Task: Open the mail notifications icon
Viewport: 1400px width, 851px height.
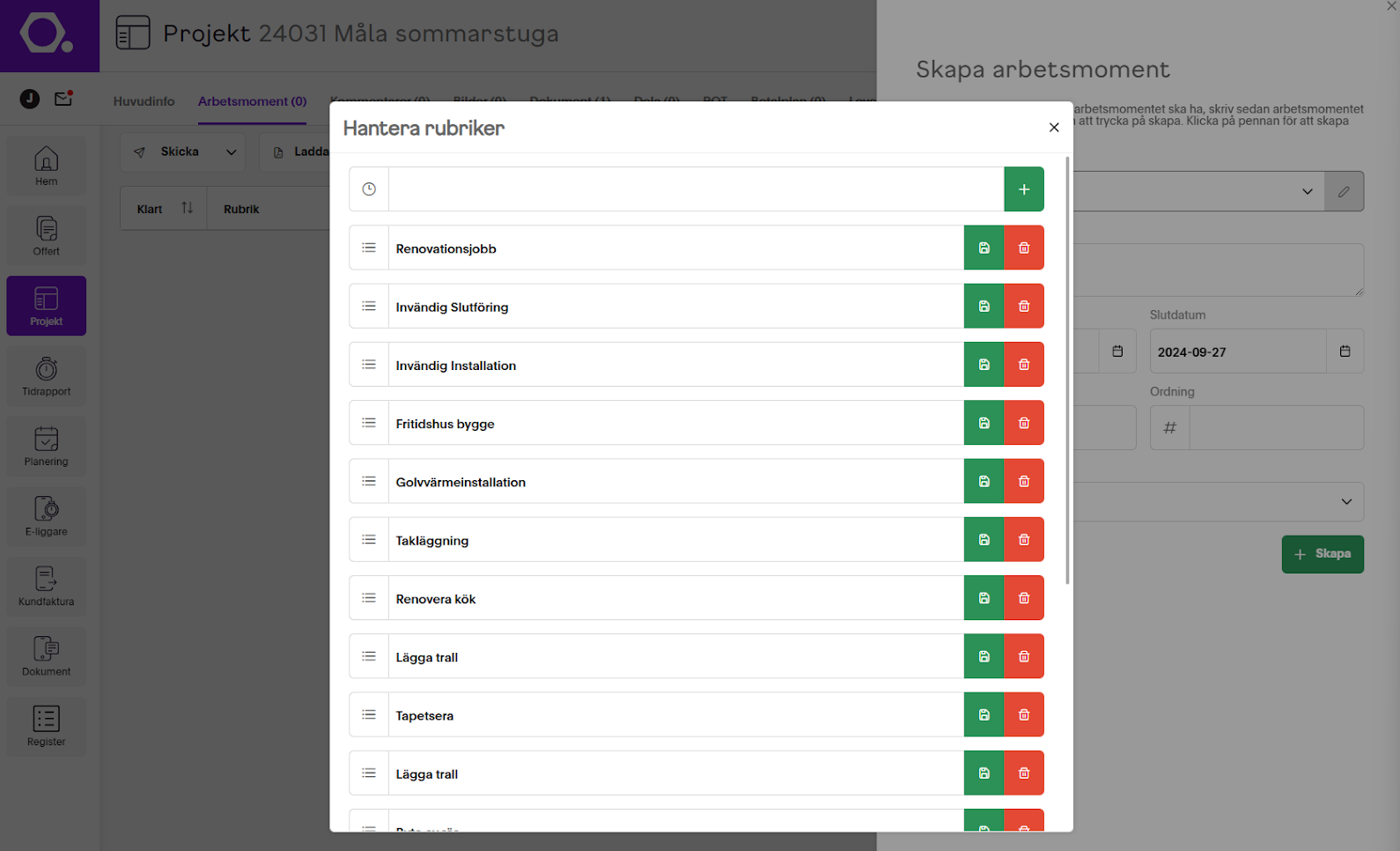Action: [63, 99]
